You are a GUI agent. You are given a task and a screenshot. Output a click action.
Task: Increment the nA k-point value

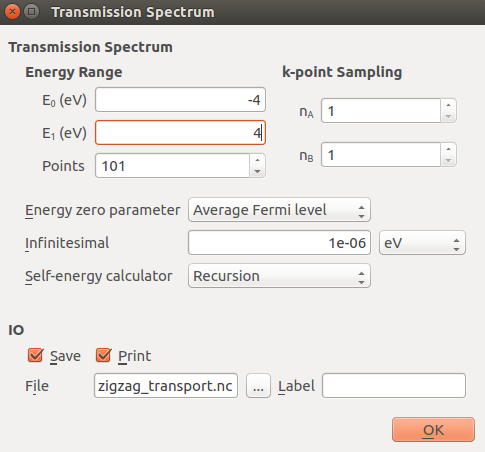point(448,105)
